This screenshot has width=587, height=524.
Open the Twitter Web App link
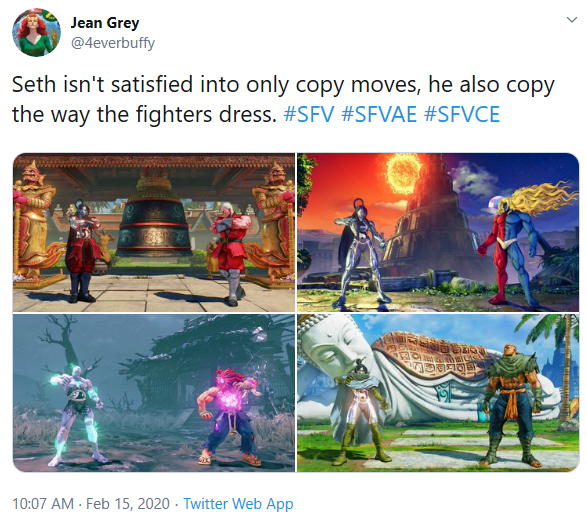[x=238, y=504]
